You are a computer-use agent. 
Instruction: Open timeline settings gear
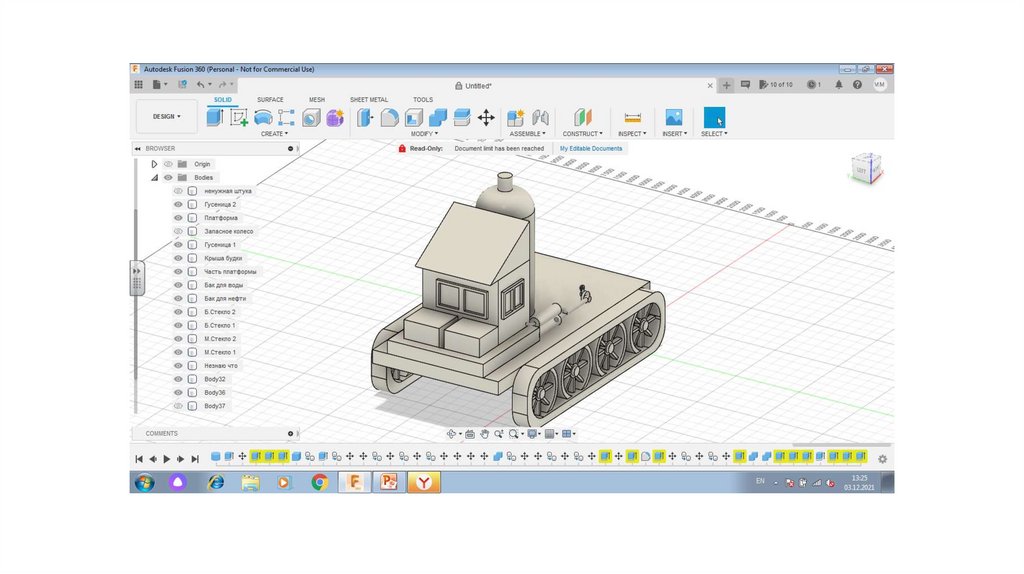[x=882, y=459]
